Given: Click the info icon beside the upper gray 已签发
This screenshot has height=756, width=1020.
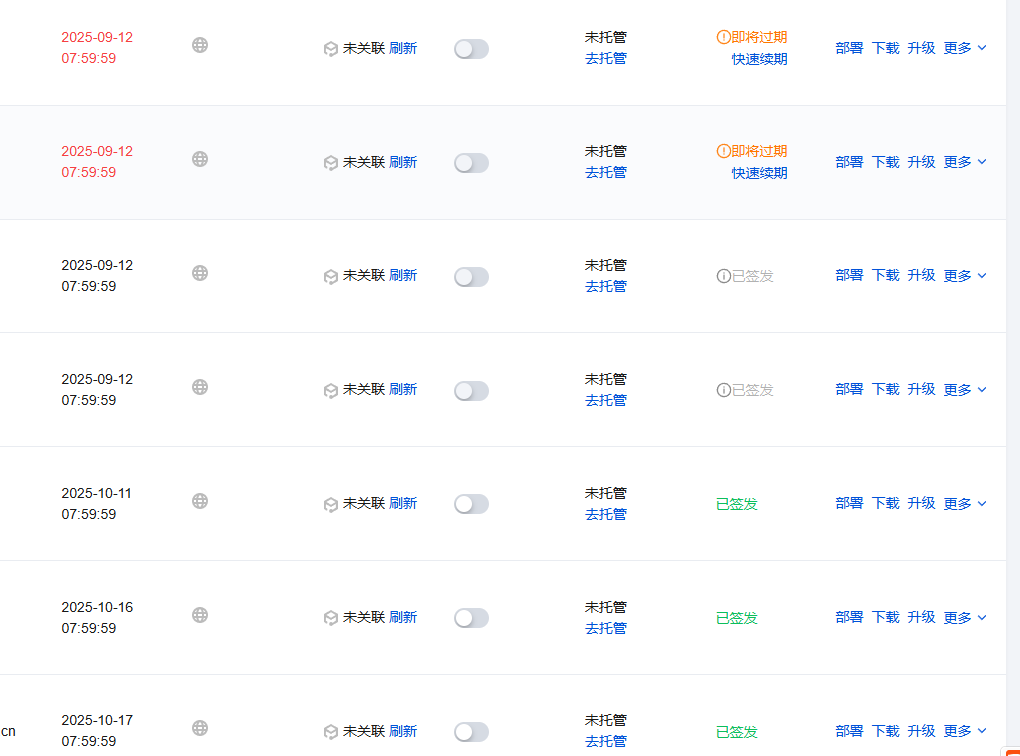Looking at the screenshot, I should (x=724, y=276).
